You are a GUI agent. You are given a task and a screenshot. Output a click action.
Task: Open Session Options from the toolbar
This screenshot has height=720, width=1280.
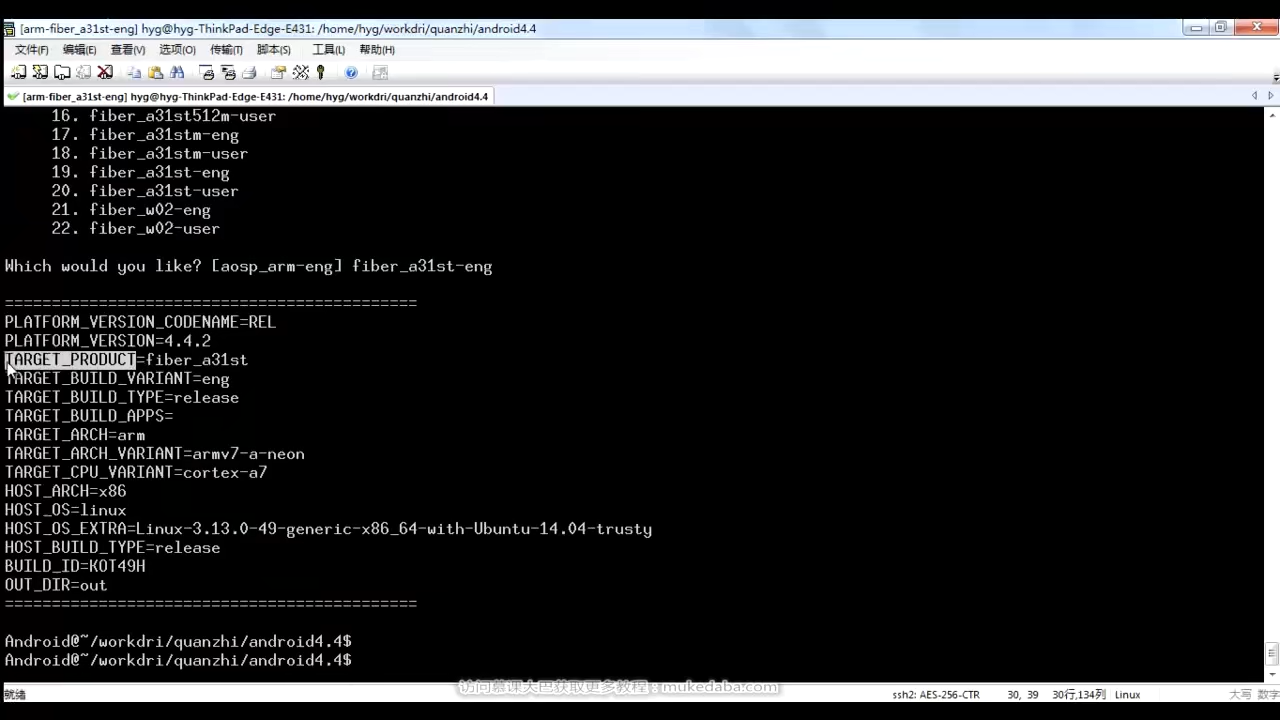tap(279, 72)
